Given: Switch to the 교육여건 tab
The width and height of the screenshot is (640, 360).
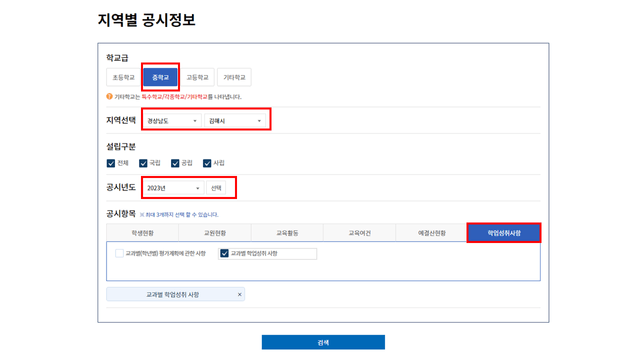Looking at the screenshot, I should tap(359, 233).
